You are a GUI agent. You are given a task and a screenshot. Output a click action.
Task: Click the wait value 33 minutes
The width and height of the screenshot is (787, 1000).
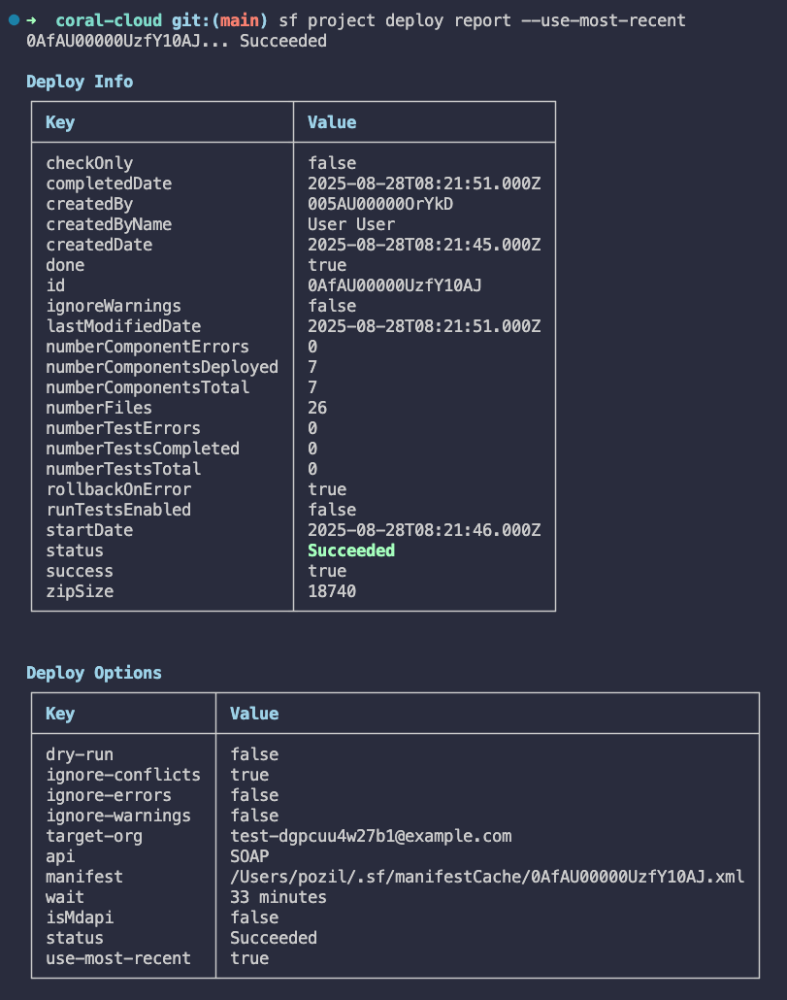coord(278,897)
